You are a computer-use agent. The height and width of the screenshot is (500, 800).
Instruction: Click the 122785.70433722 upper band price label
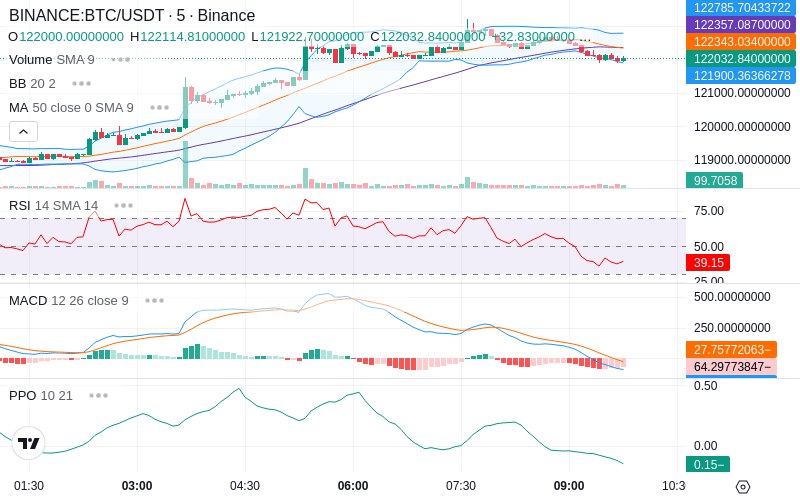click(742, 8)
